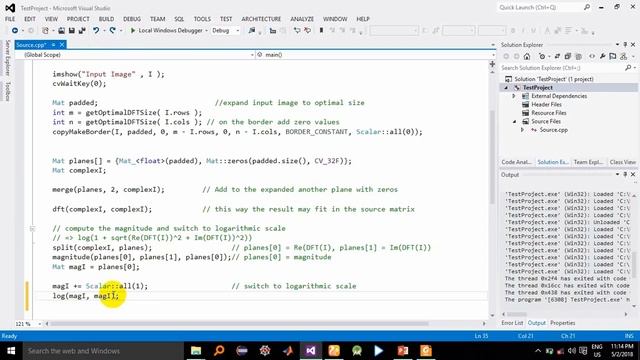Select the Header Files folder
The image size is (640, 360).
coord(546,104)
